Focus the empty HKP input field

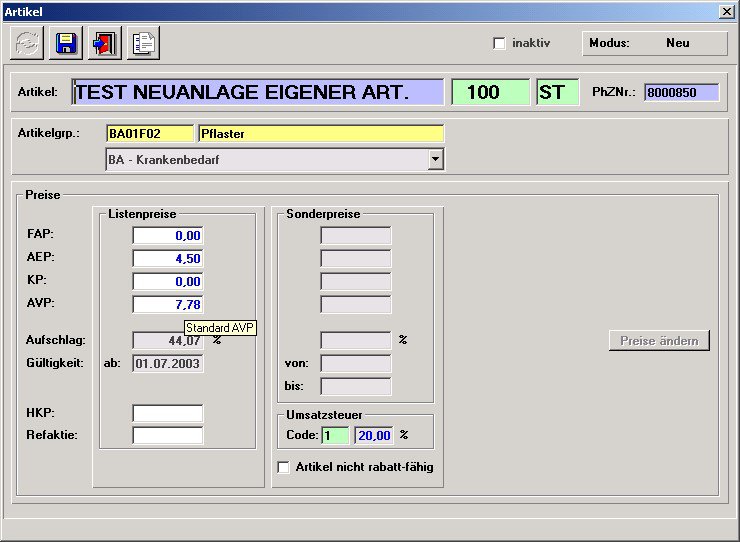tap(168, 413)
